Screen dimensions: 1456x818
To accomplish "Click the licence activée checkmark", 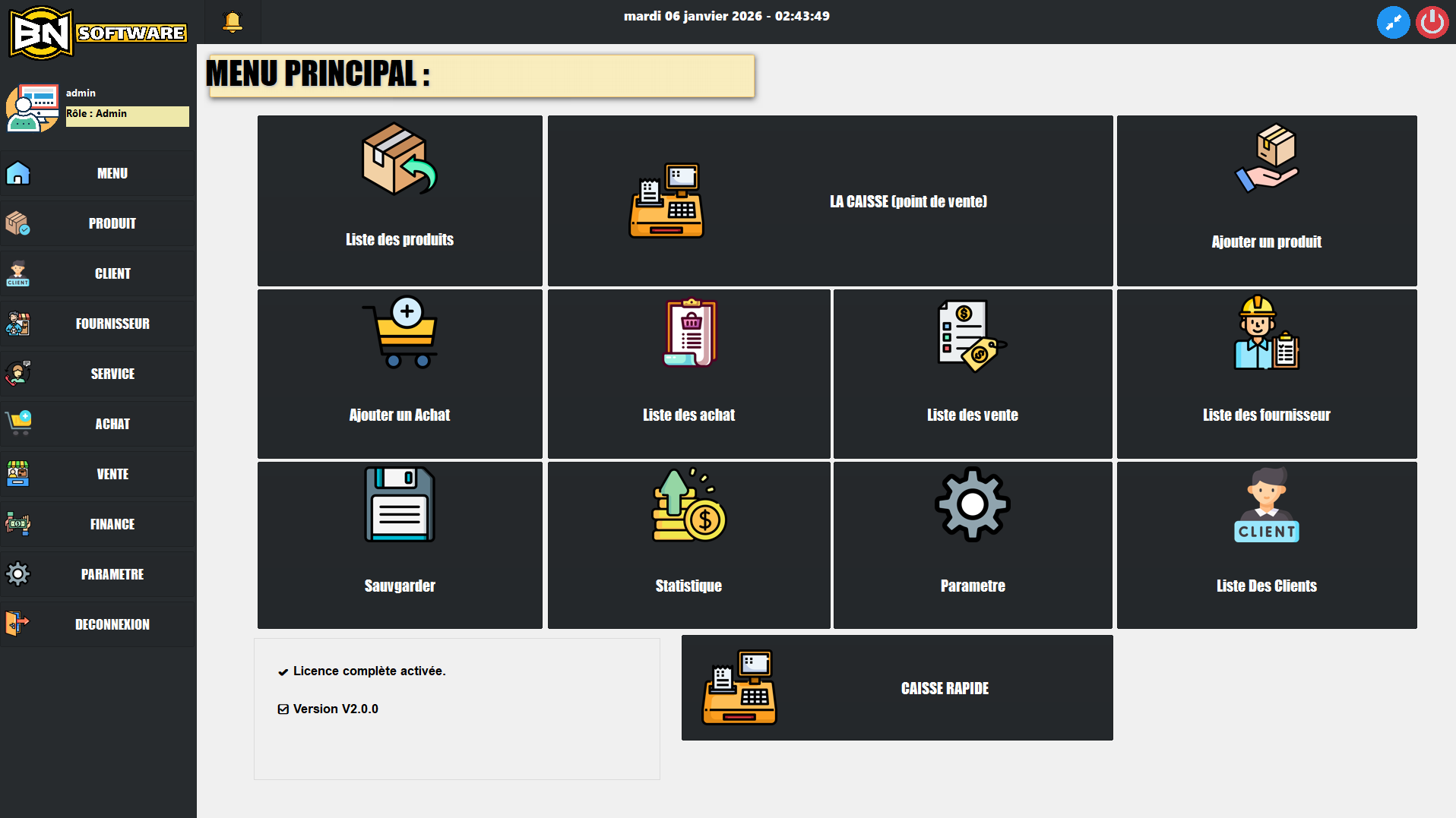I will [283, 671].
